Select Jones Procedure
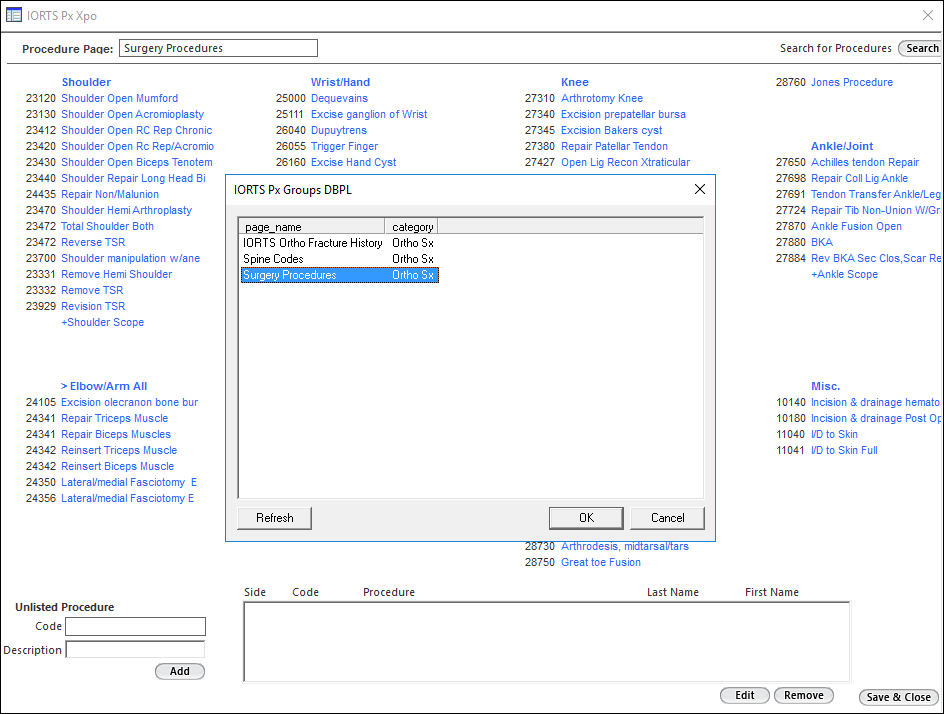The width and height of the screenshot is (944, 714). [851, 82]
